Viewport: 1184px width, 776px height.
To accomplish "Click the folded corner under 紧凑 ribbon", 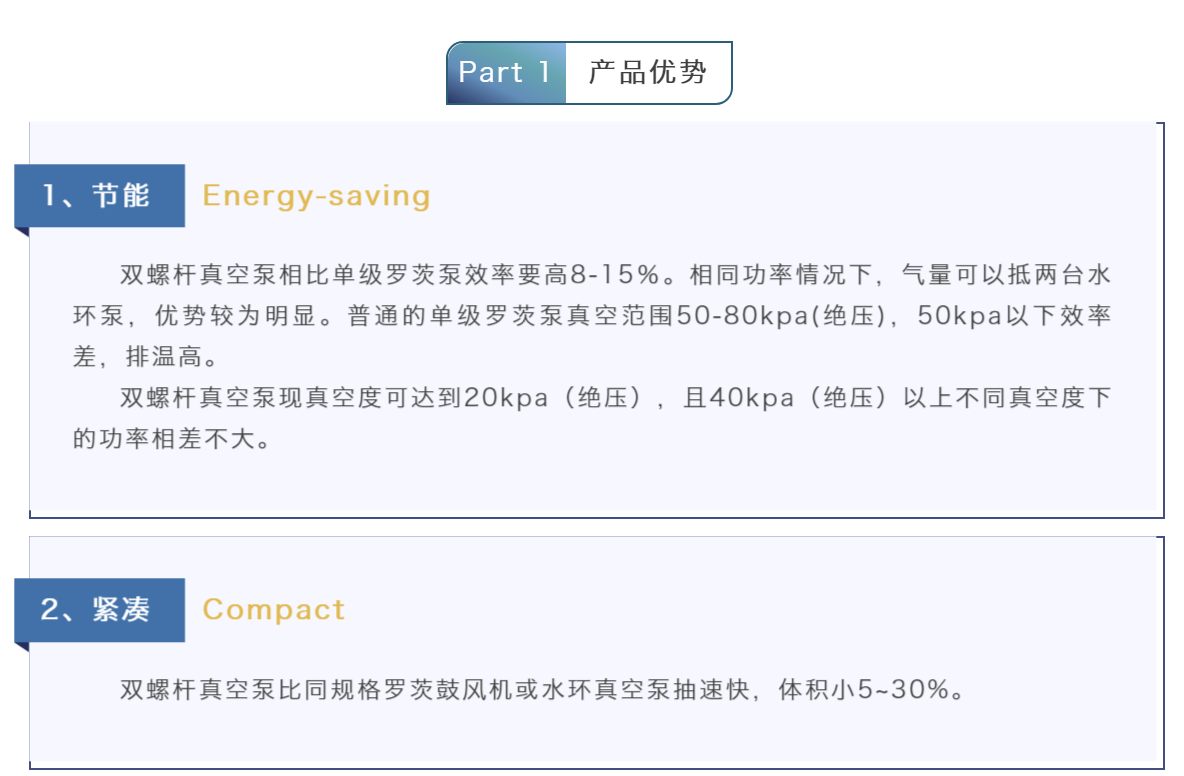I will tap(22, 647).
